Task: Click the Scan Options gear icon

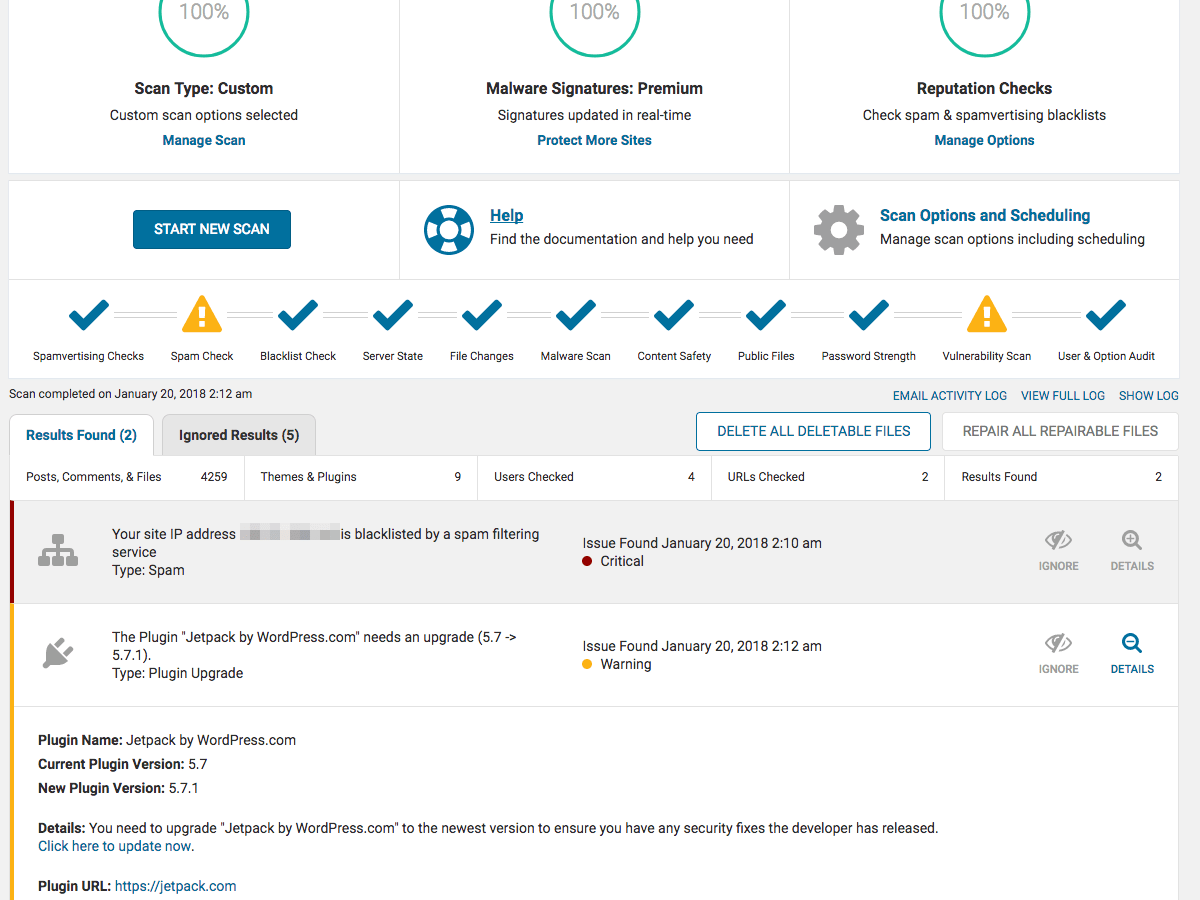Action: [838, 229]
